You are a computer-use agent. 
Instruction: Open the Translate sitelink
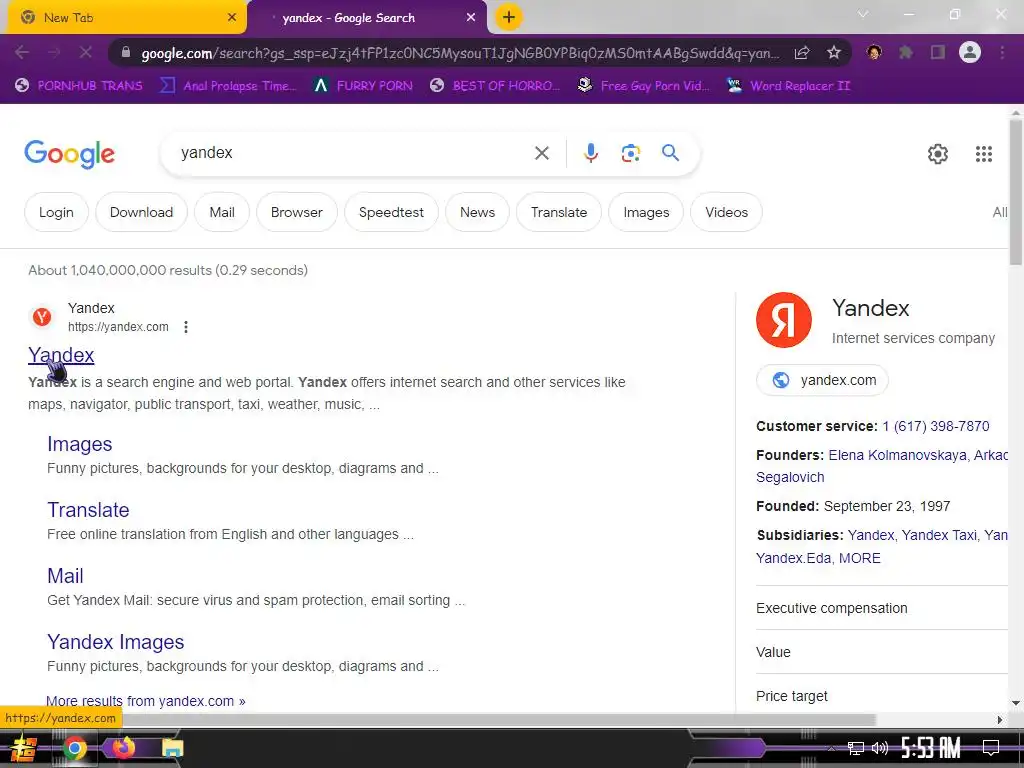tap(88, 510)
